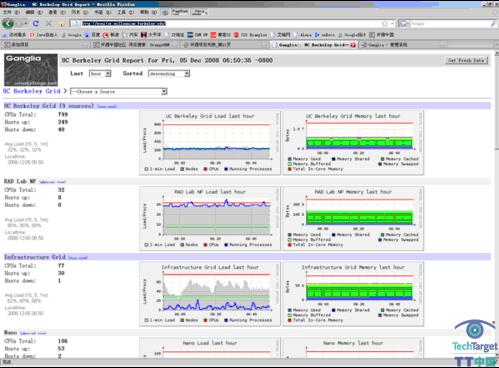Open the Alexa bookmark in bookmarks toolbar
The width and height of the screenshot is (499, 368).
click(x=303, y=35)
